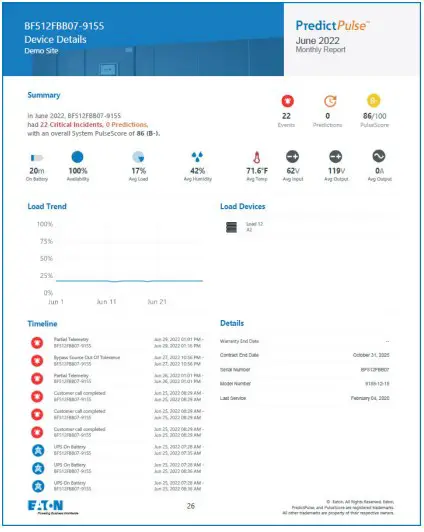The width and height of the screenshot is (424, 532).
Task: Click the '100%' y-axis label of Load Trend
Action: (x=45, y=224)
